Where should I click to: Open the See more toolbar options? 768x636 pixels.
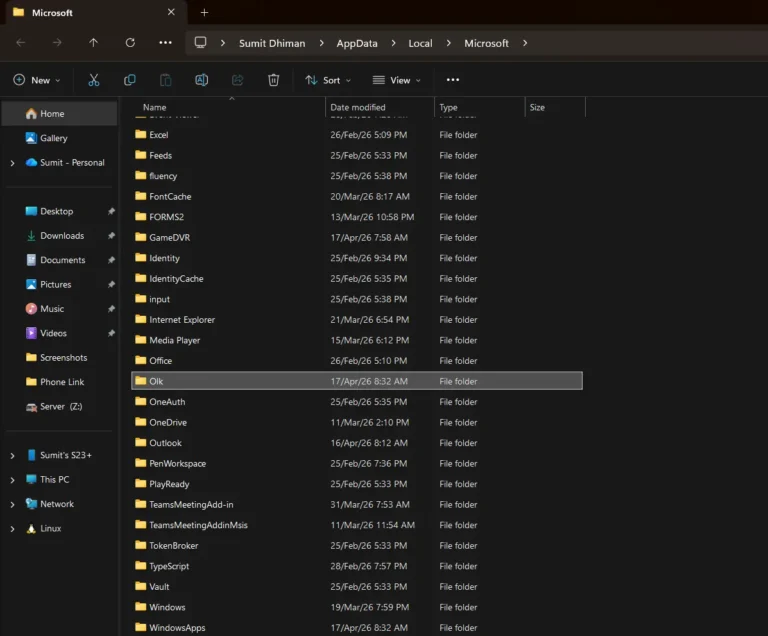(x=452, y=80)
